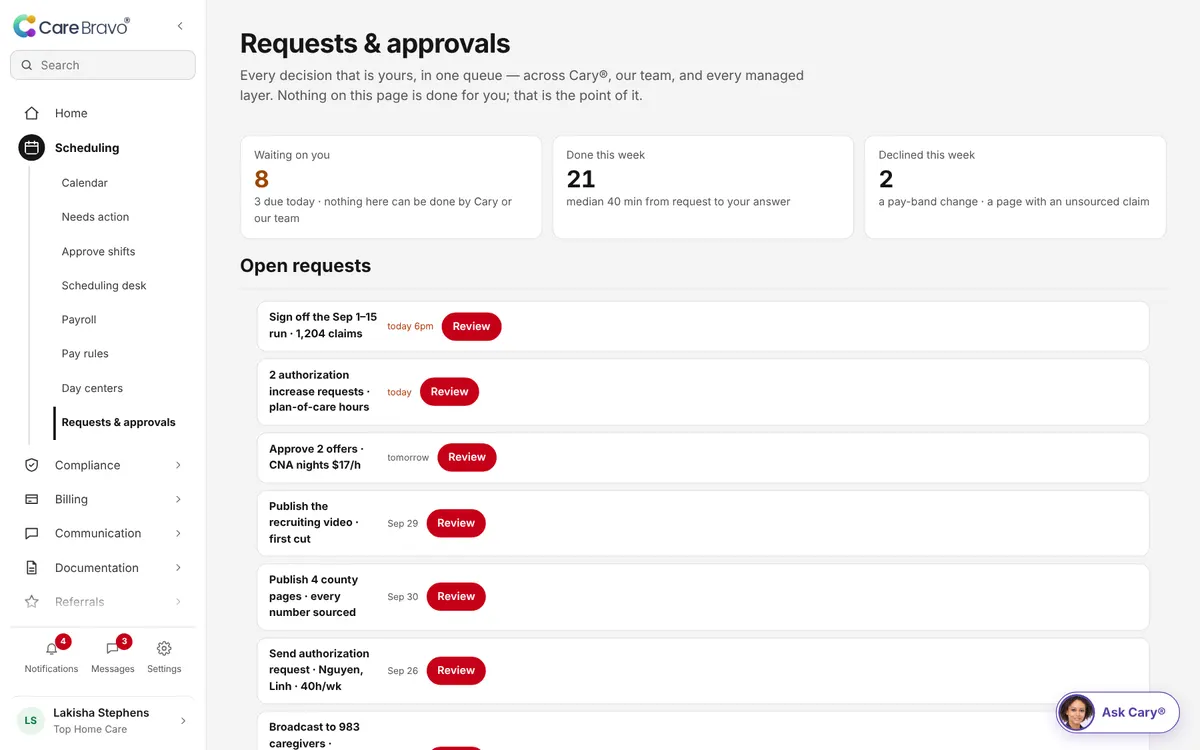The height and width of the screenshot is (750, 1200).
Task: Click the Billing card icon
Action: [32, 499]
